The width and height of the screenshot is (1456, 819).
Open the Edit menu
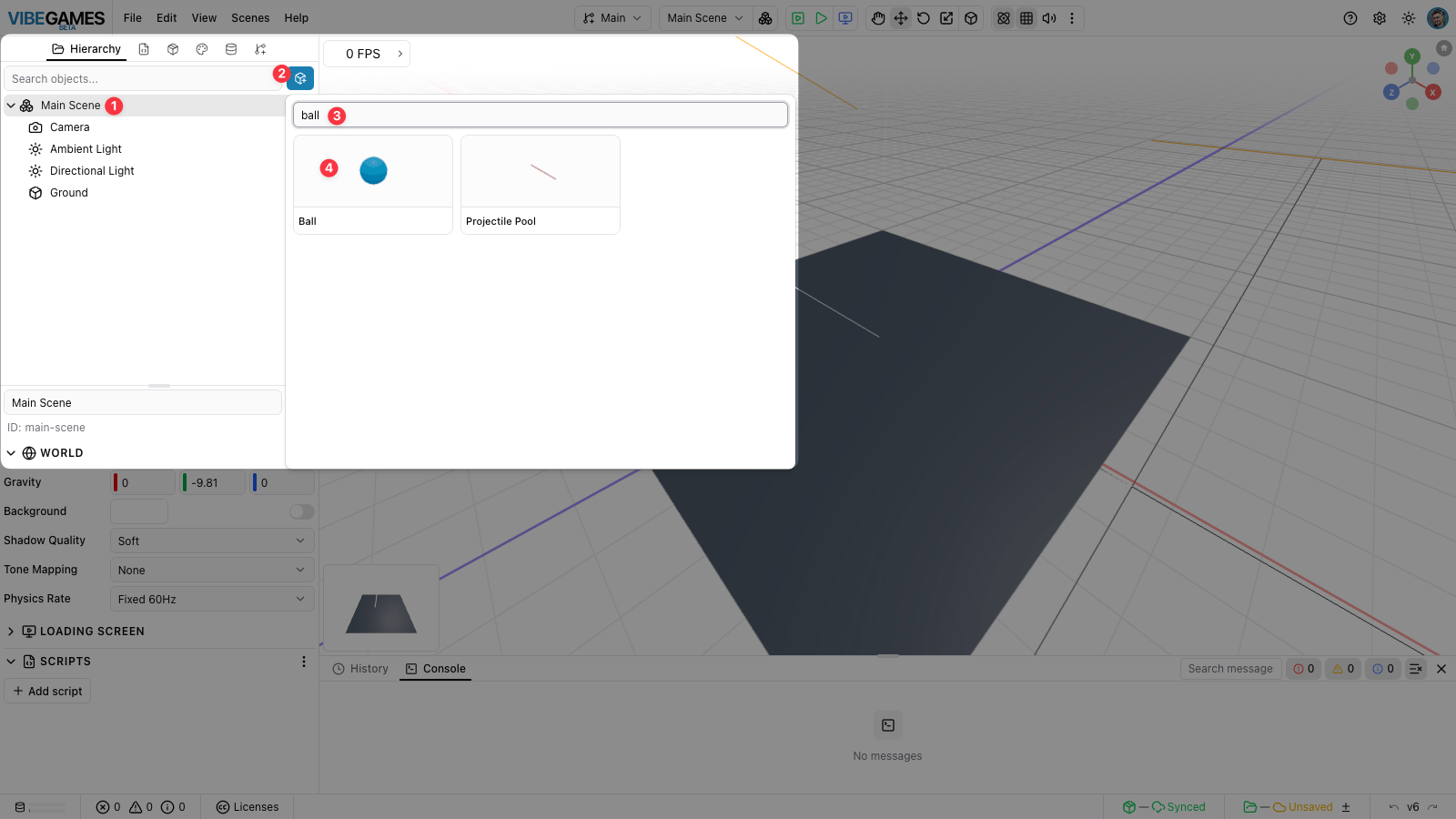coord(167,18)
